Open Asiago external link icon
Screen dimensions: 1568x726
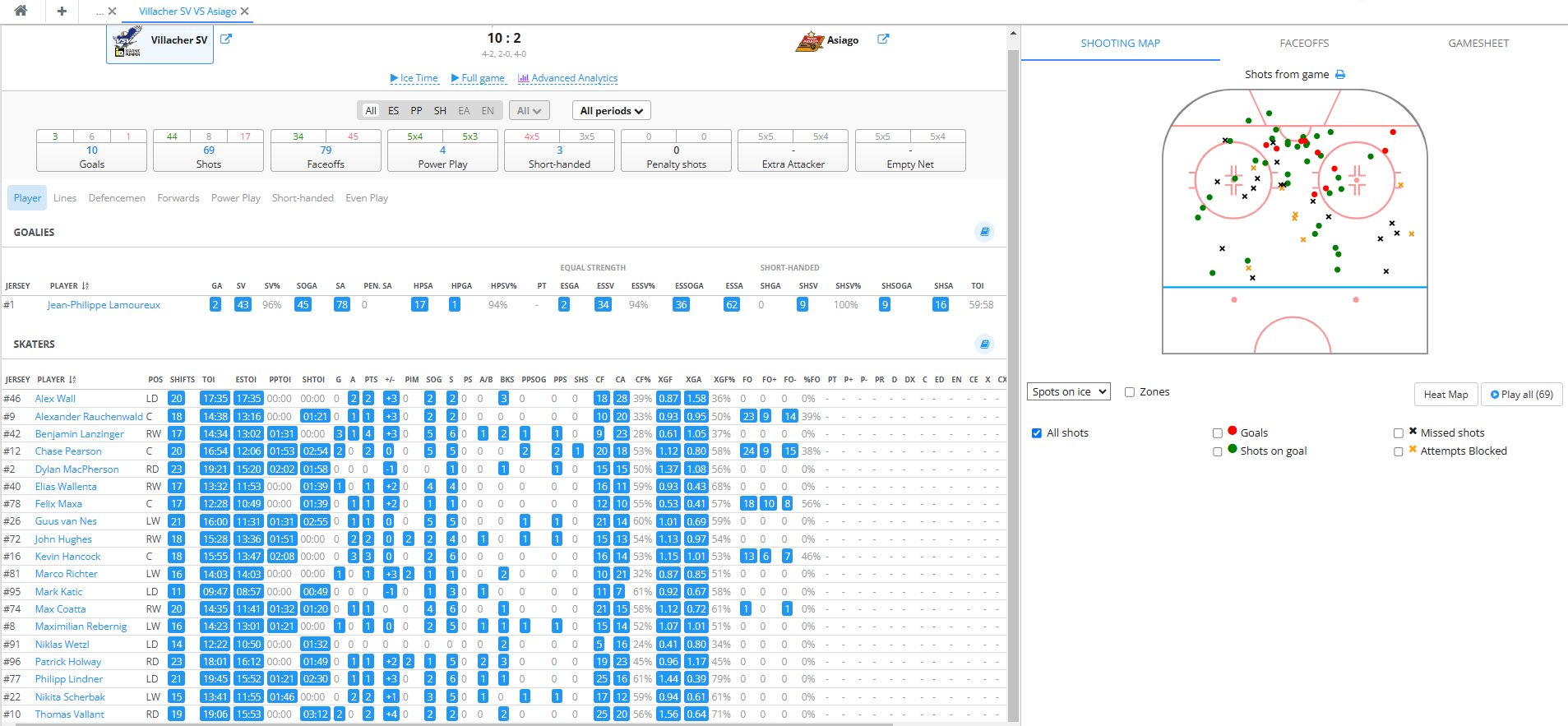point(883,39)
